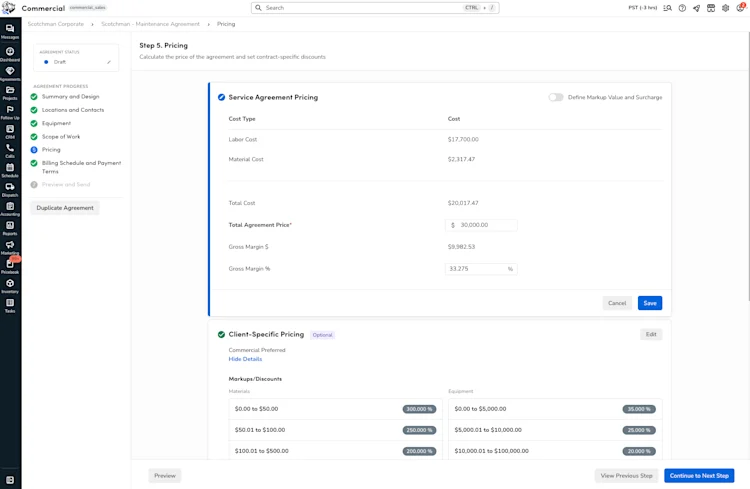750x489 pixels.
Task: Go to Agreements in the sidebar
Action: [10, 74]
